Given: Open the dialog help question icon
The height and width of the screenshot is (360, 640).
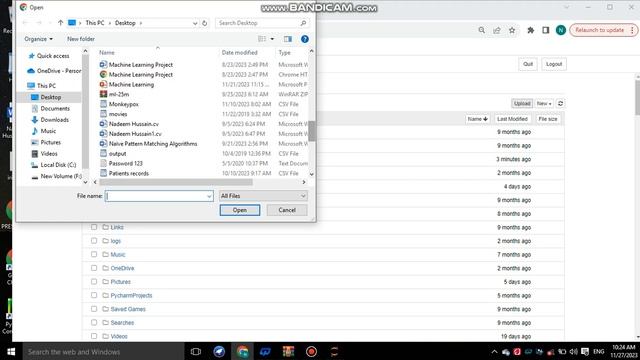Looking at the screenshot, I should click(304, 39).
